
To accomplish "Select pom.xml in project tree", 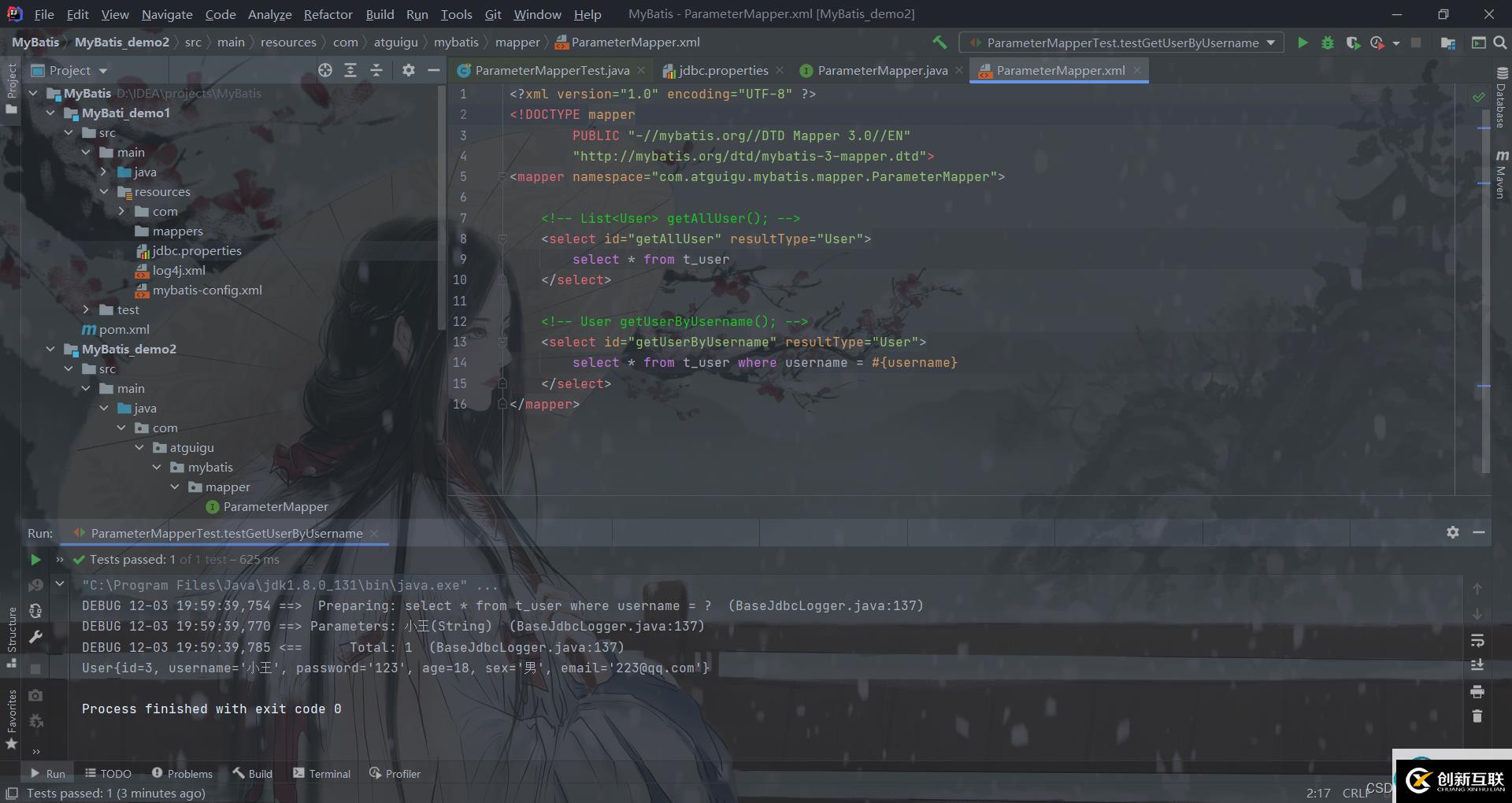I will (x=116, y=329).
